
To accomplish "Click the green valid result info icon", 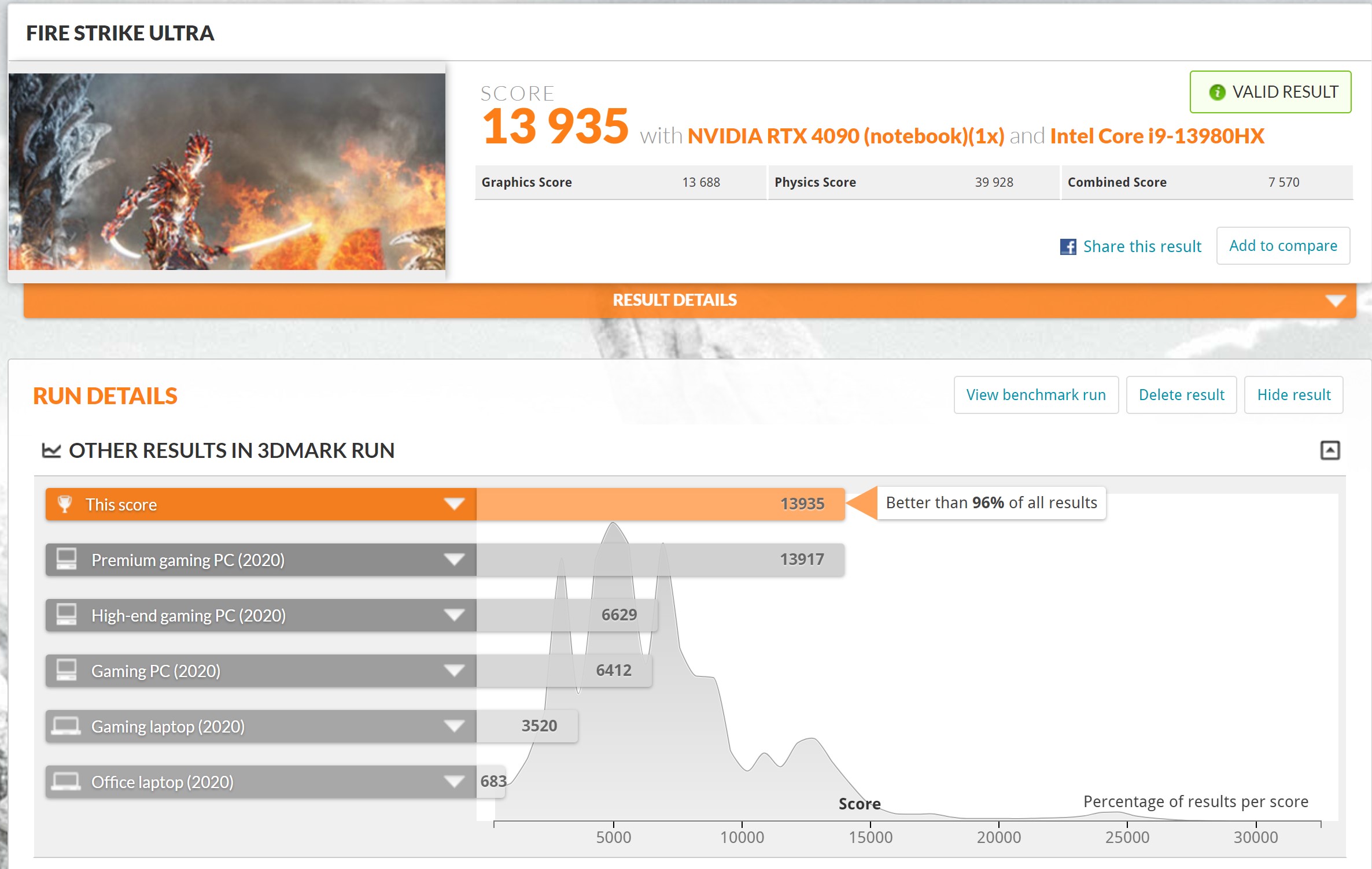I will point(1217,93).
